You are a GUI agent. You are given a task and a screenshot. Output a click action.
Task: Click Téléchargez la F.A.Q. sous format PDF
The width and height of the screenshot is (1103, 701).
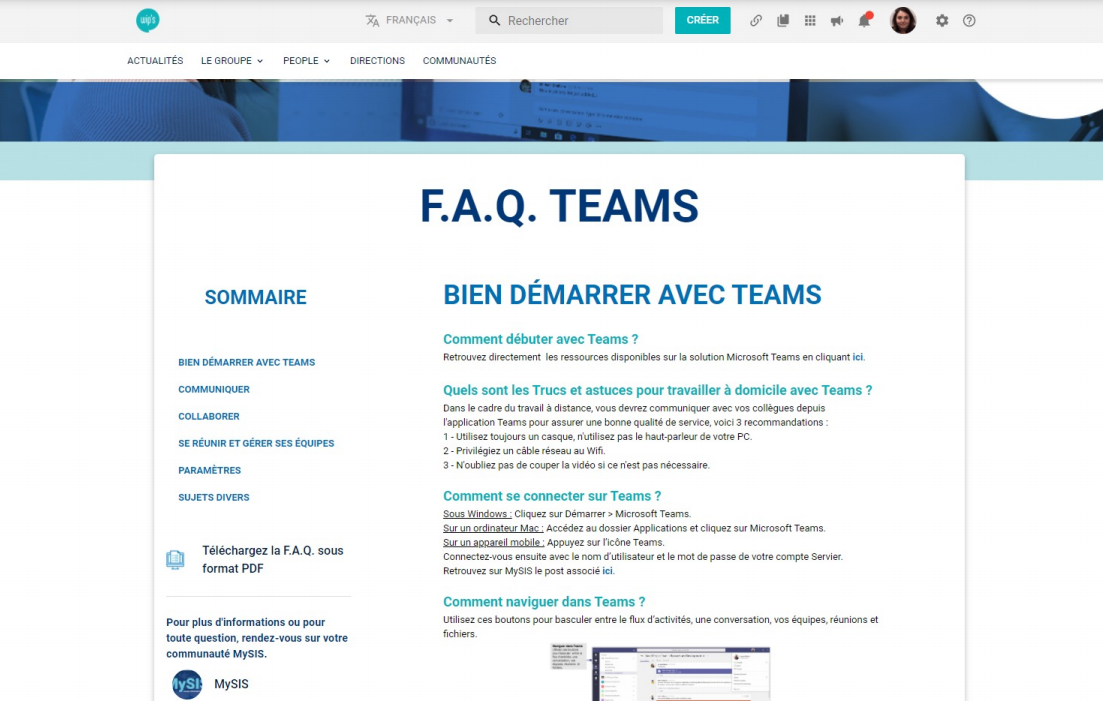pos(273,560)
